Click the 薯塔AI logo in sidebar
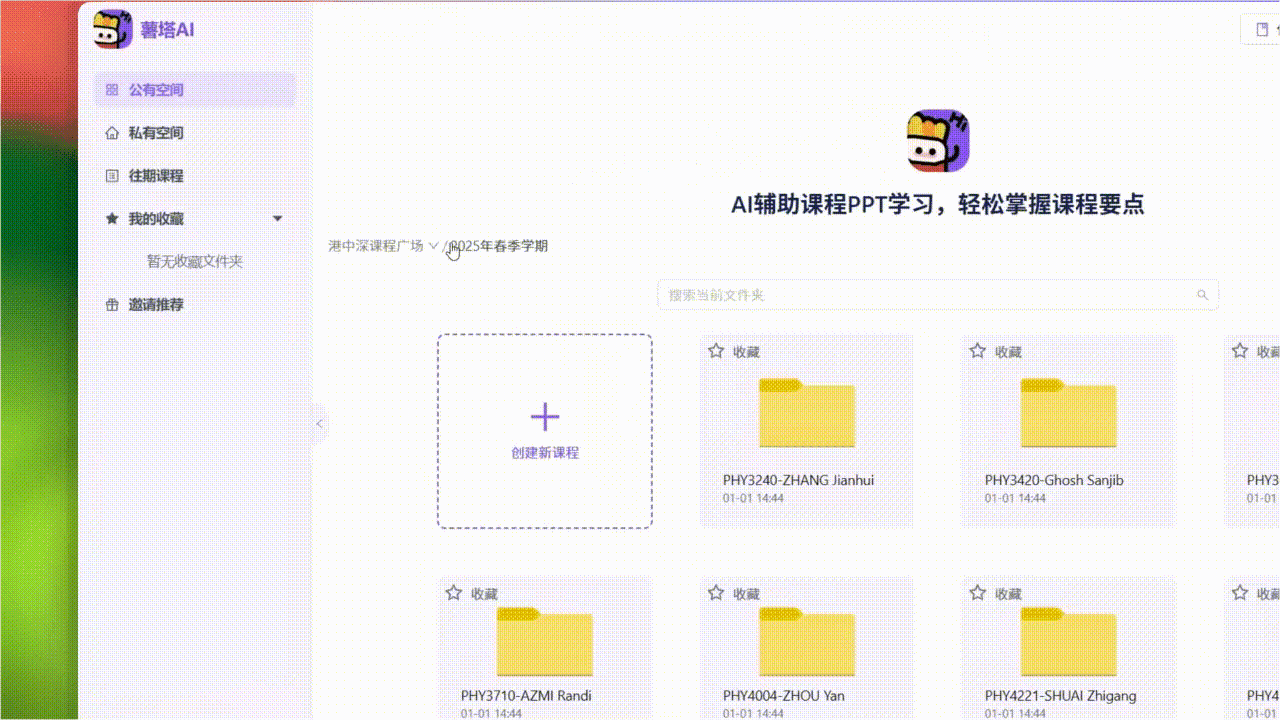The image size is (1280, 720). click(x=113, y=29)
